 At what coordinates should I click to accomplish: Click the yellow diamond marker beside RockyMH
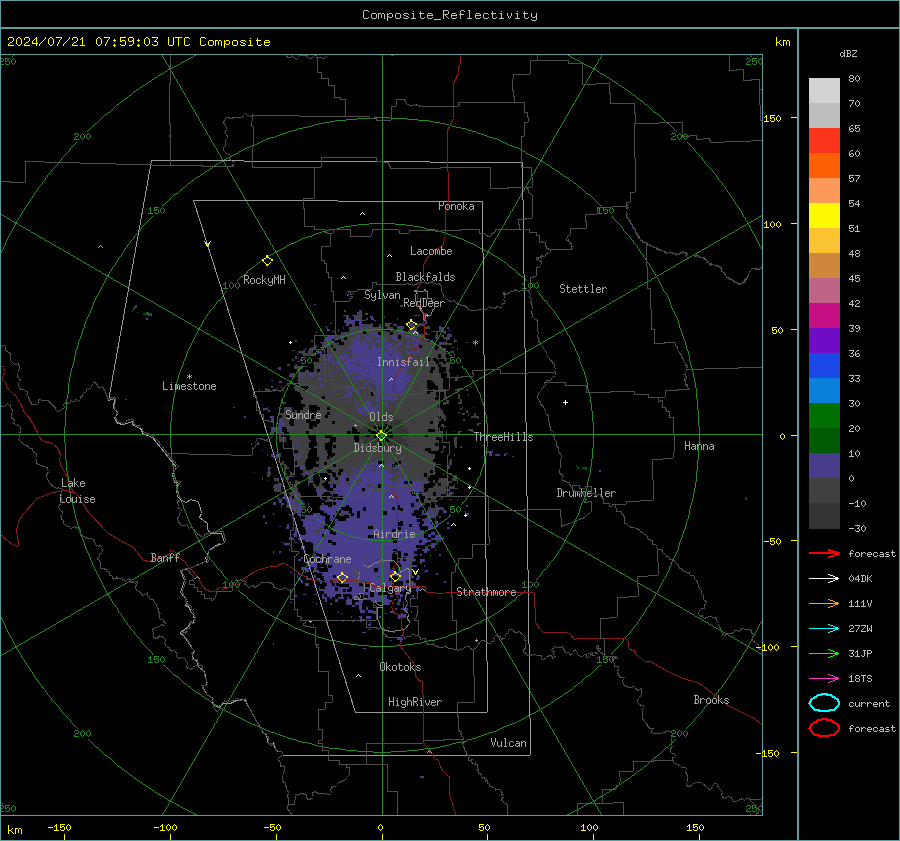coord(267,261)
